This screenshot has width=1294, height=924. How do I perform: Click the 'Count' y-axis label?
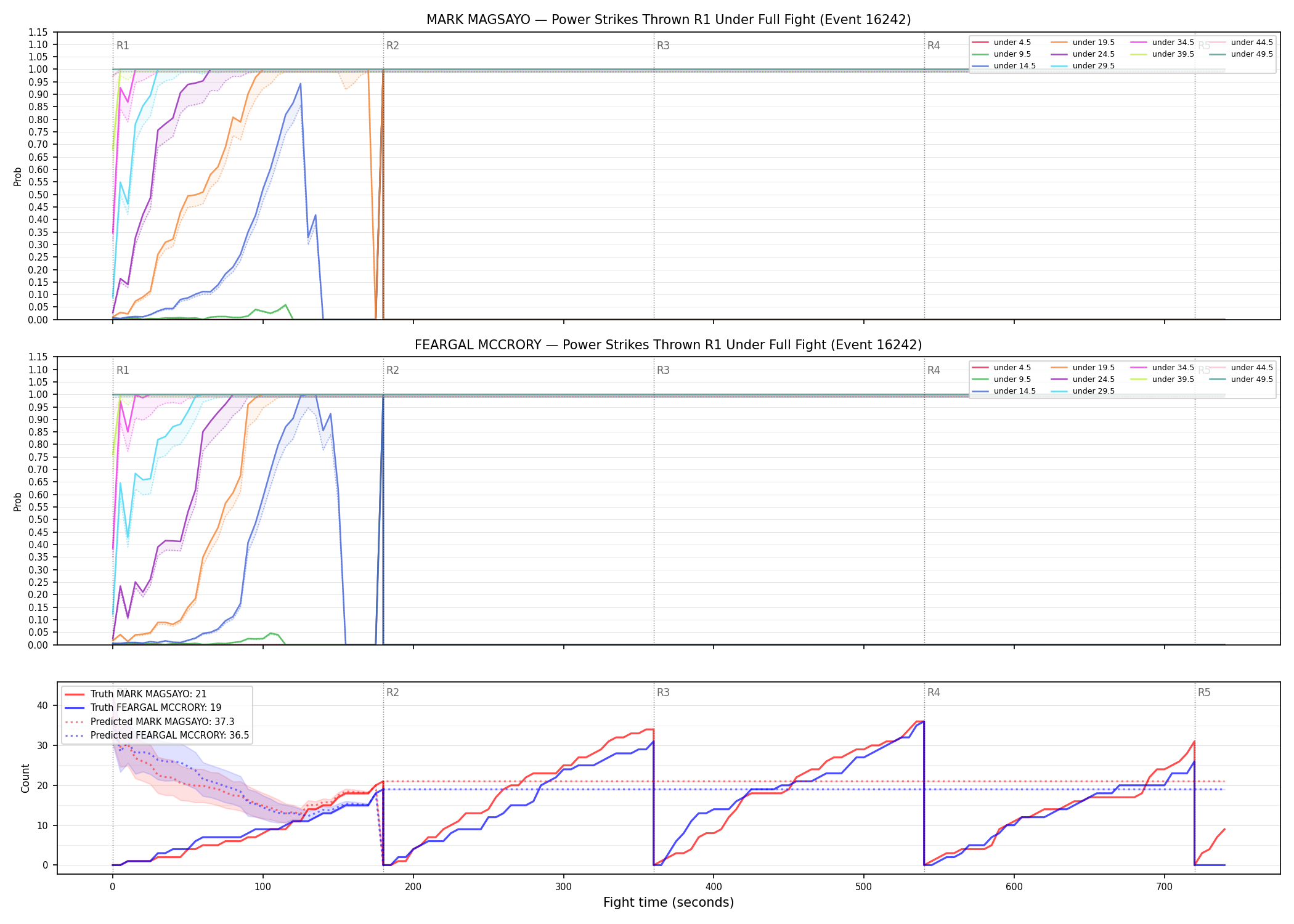tap(25, 778)
